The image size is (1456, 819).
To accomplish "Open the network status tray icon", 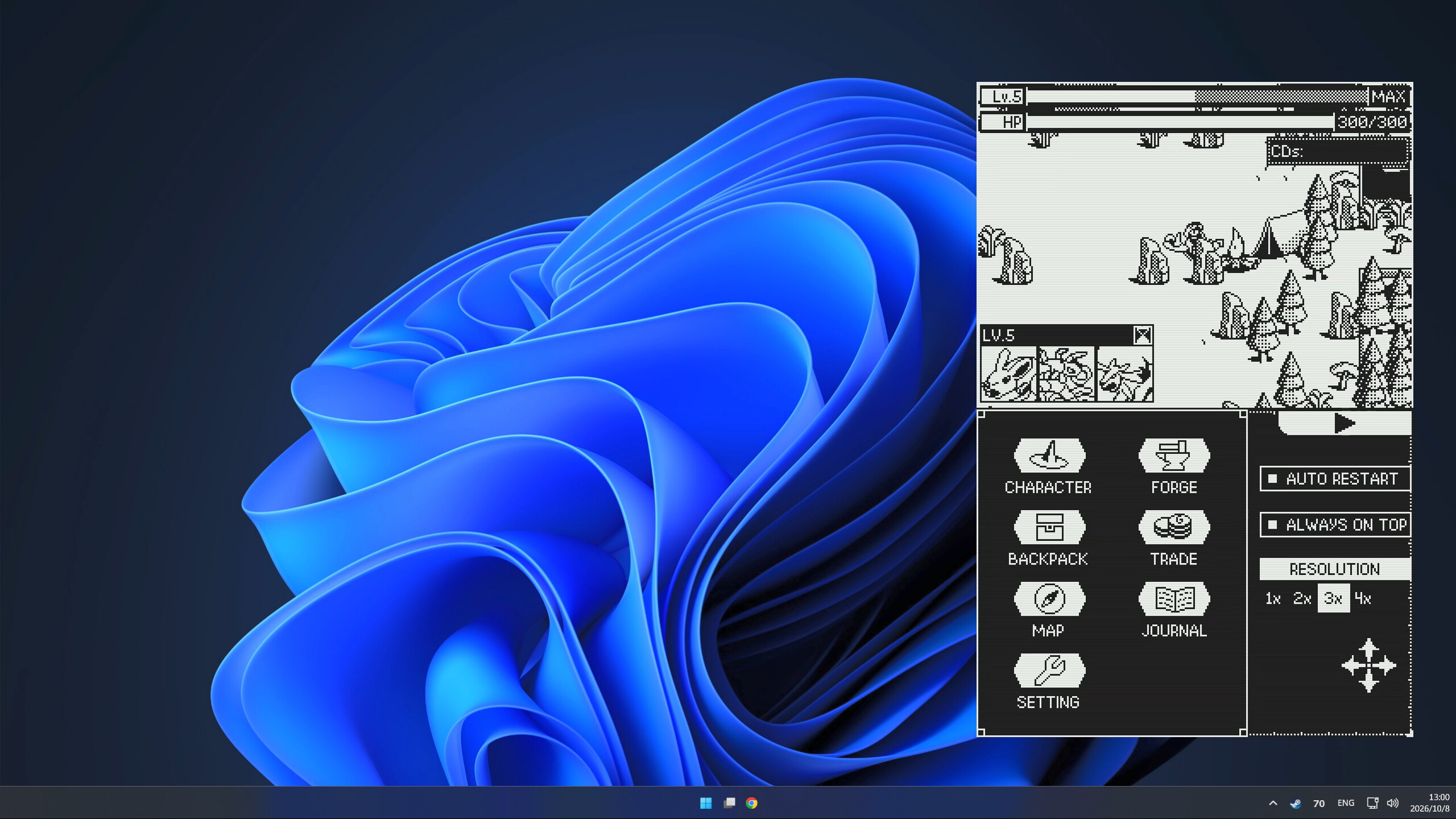I will click(1372, 803).
